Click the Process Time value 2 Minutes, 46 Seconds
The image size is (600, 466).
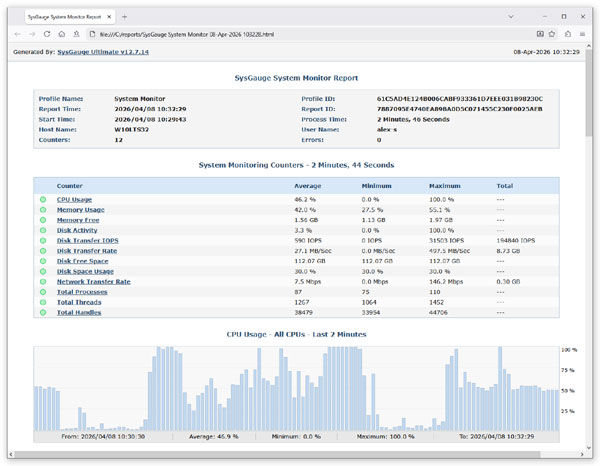413,119
